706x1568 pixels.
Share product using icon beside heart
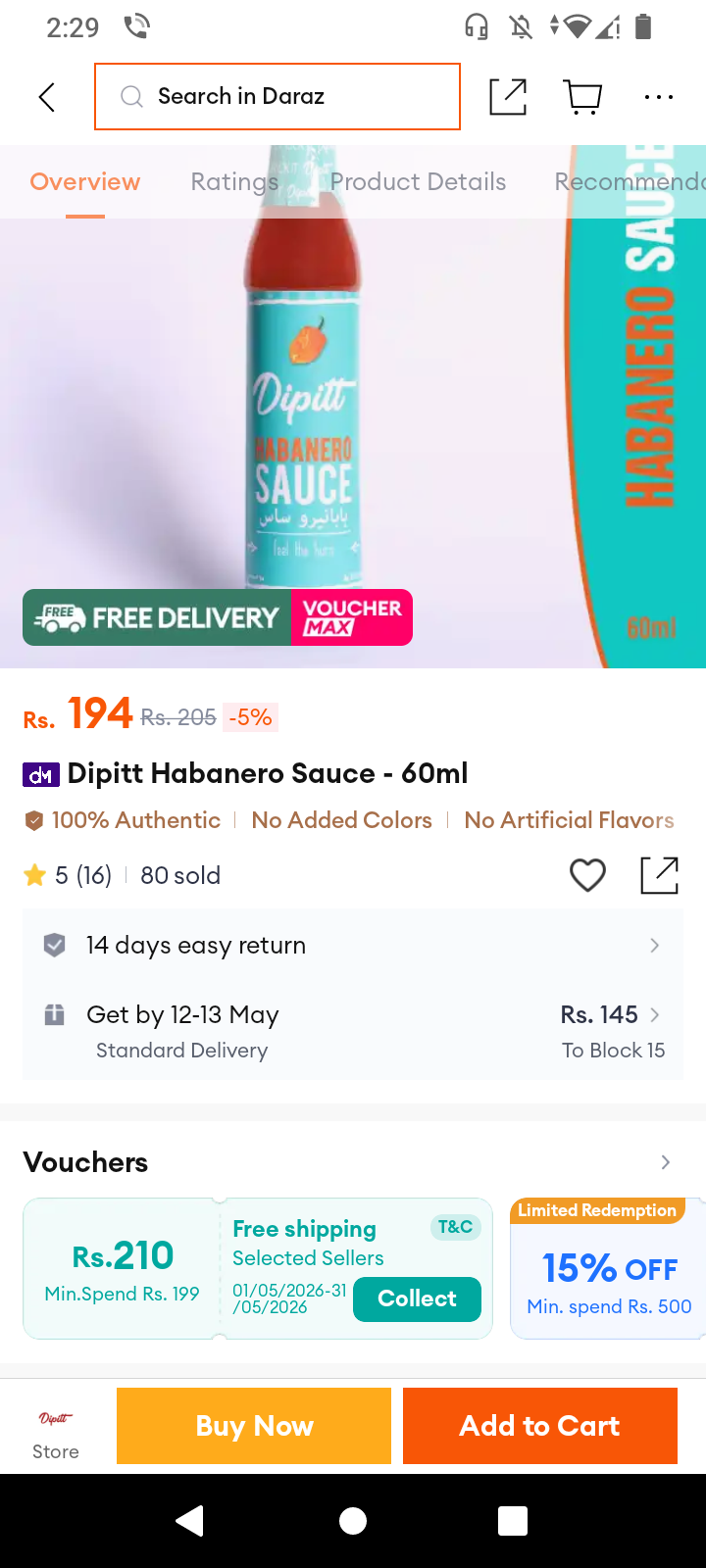(x=659, y=875)
